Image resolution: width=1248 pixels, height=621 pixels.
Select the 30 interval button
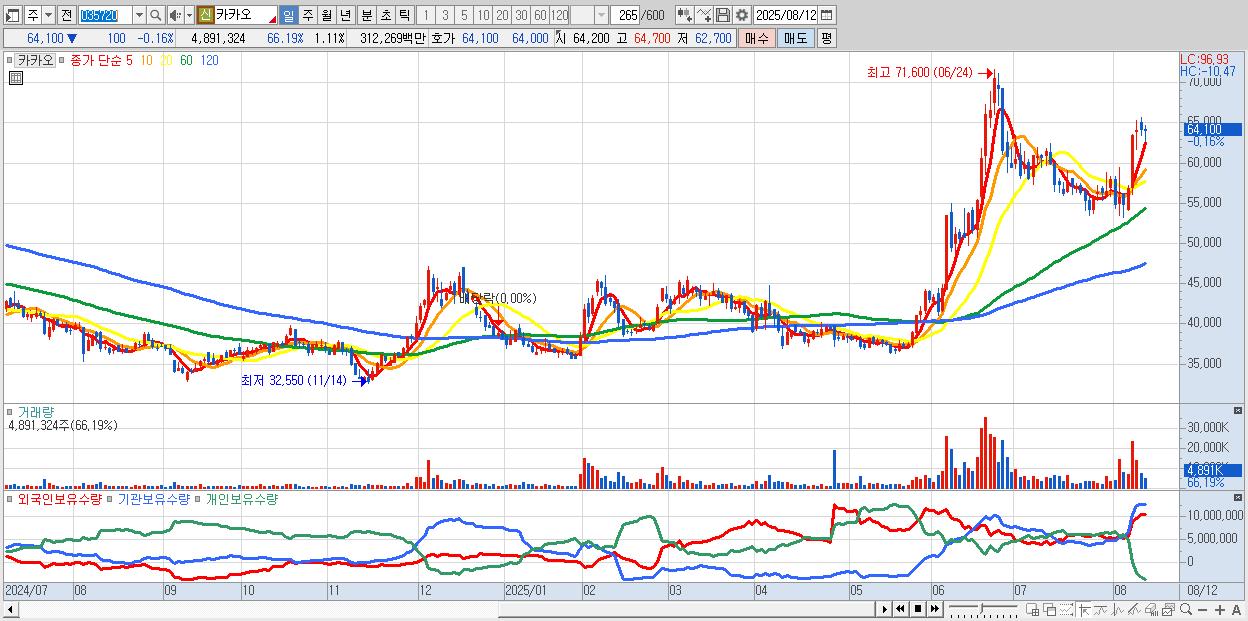click(521, 15)
